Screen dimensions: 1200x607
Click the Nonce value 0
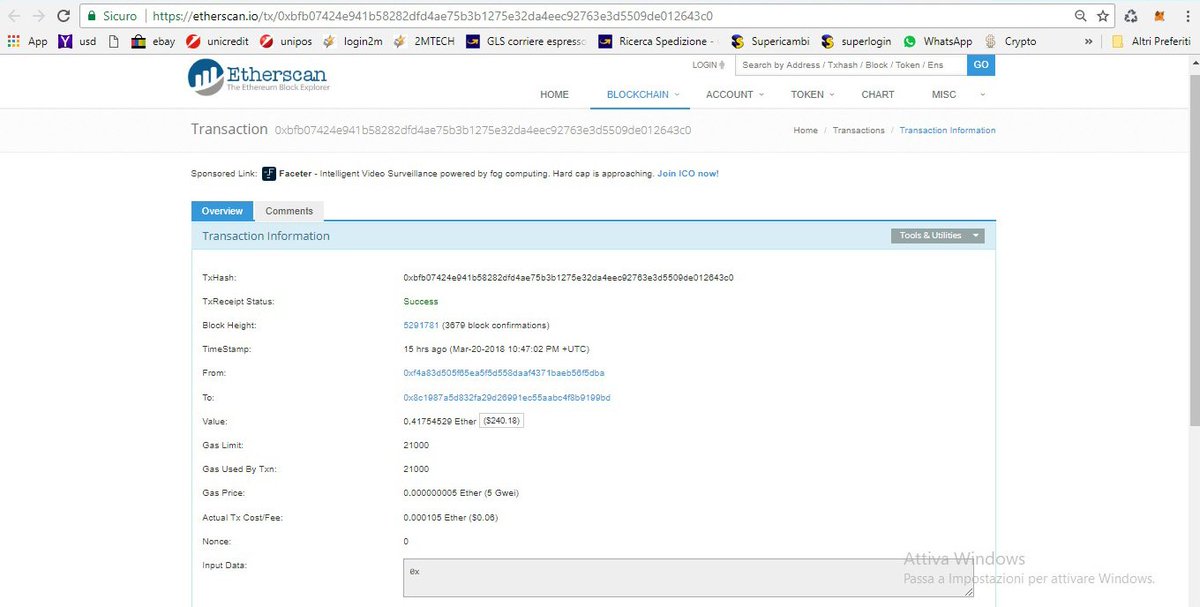406,542
